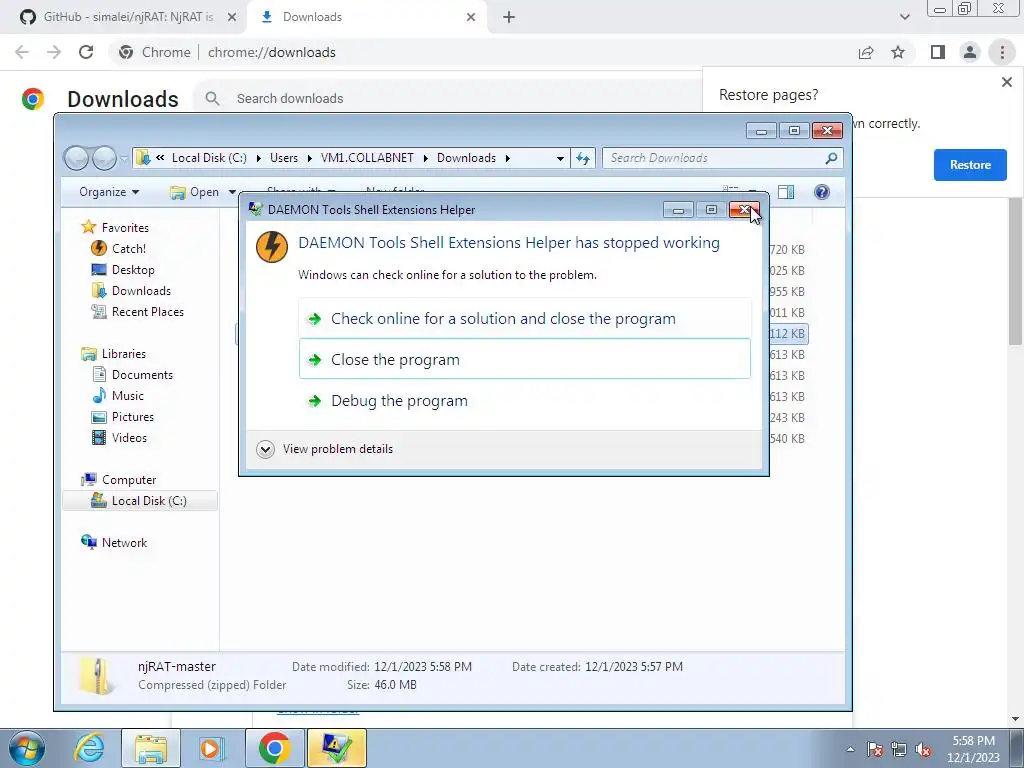1024x768 pixels.
Task: Expand View problem details
Action: coord(325,449)
